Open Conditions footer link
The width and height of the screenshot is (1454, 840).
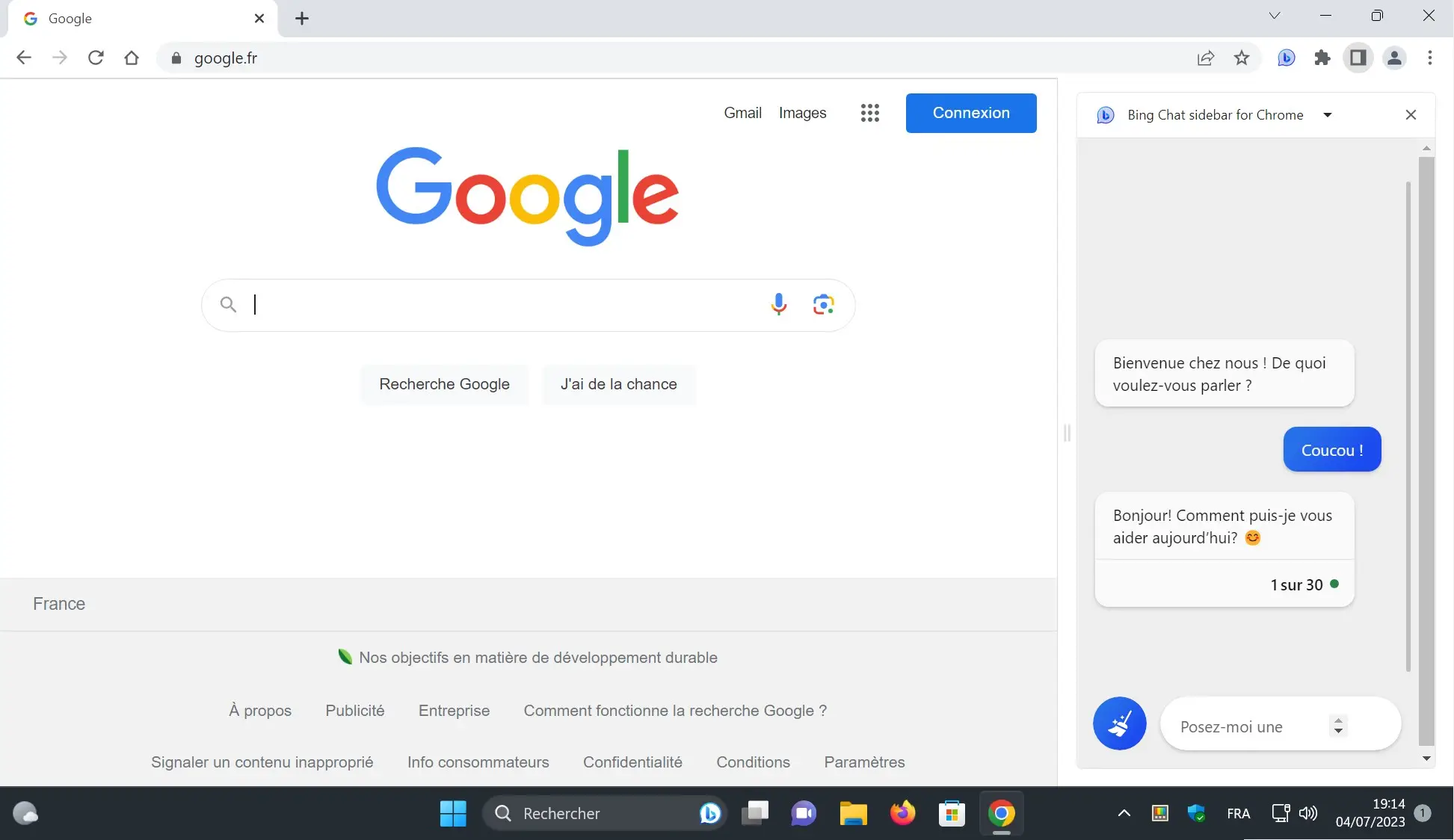point(753,762)
